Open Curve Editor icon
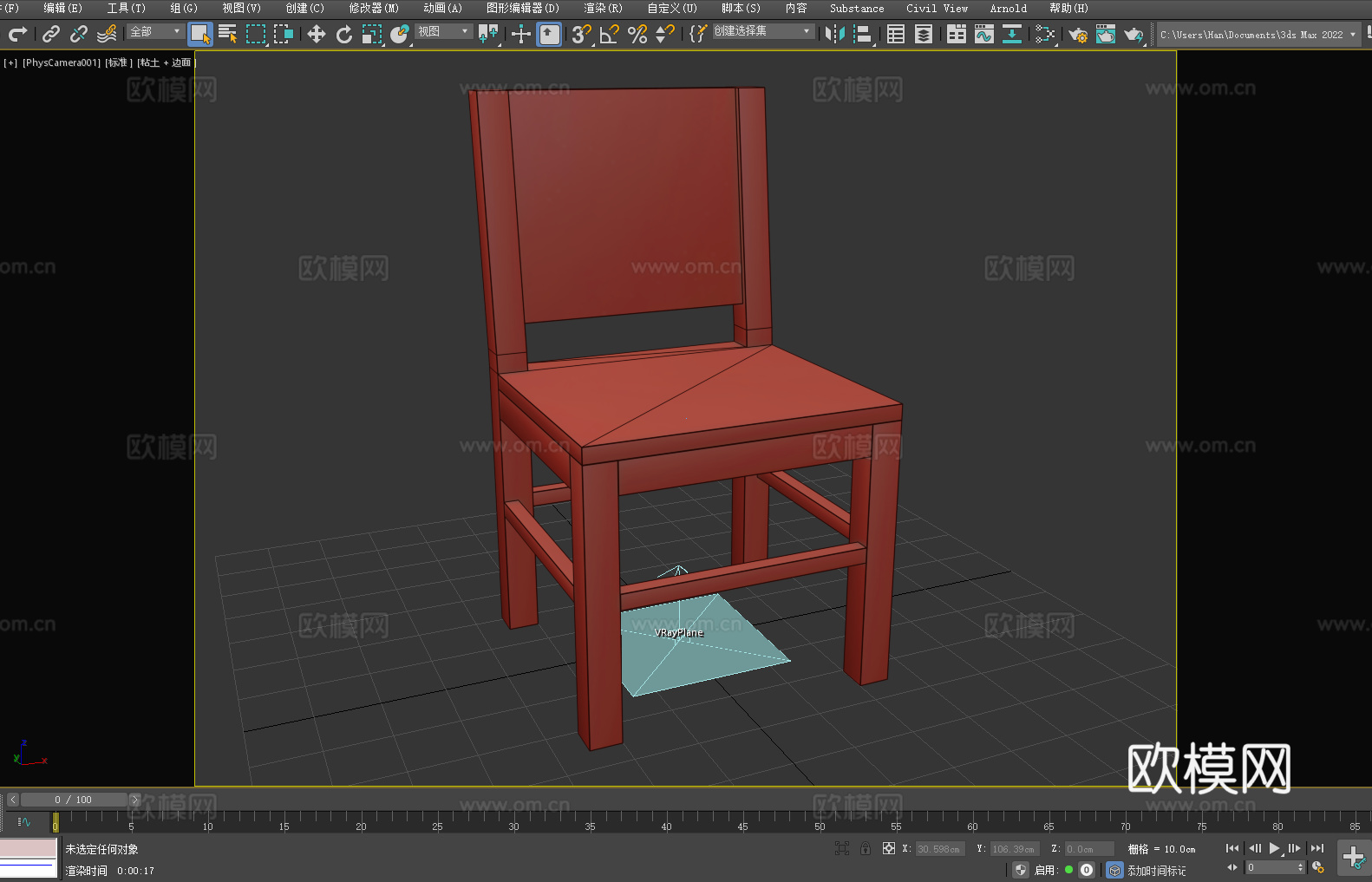The height and width of the screenshot is (882, 1372). (984, 34)
